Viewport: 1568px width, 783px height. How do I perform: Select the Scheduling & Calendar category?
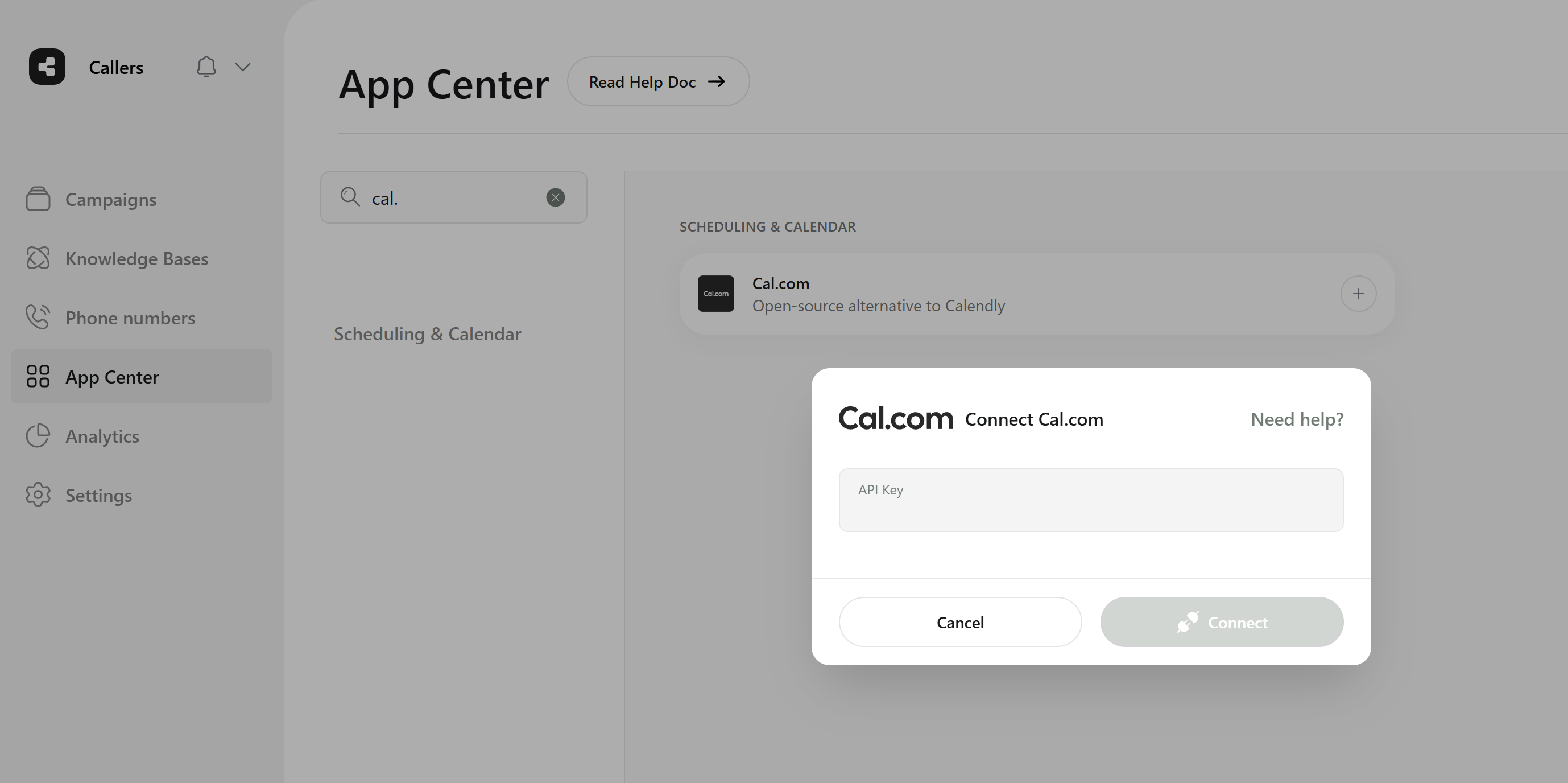[428, 333]
